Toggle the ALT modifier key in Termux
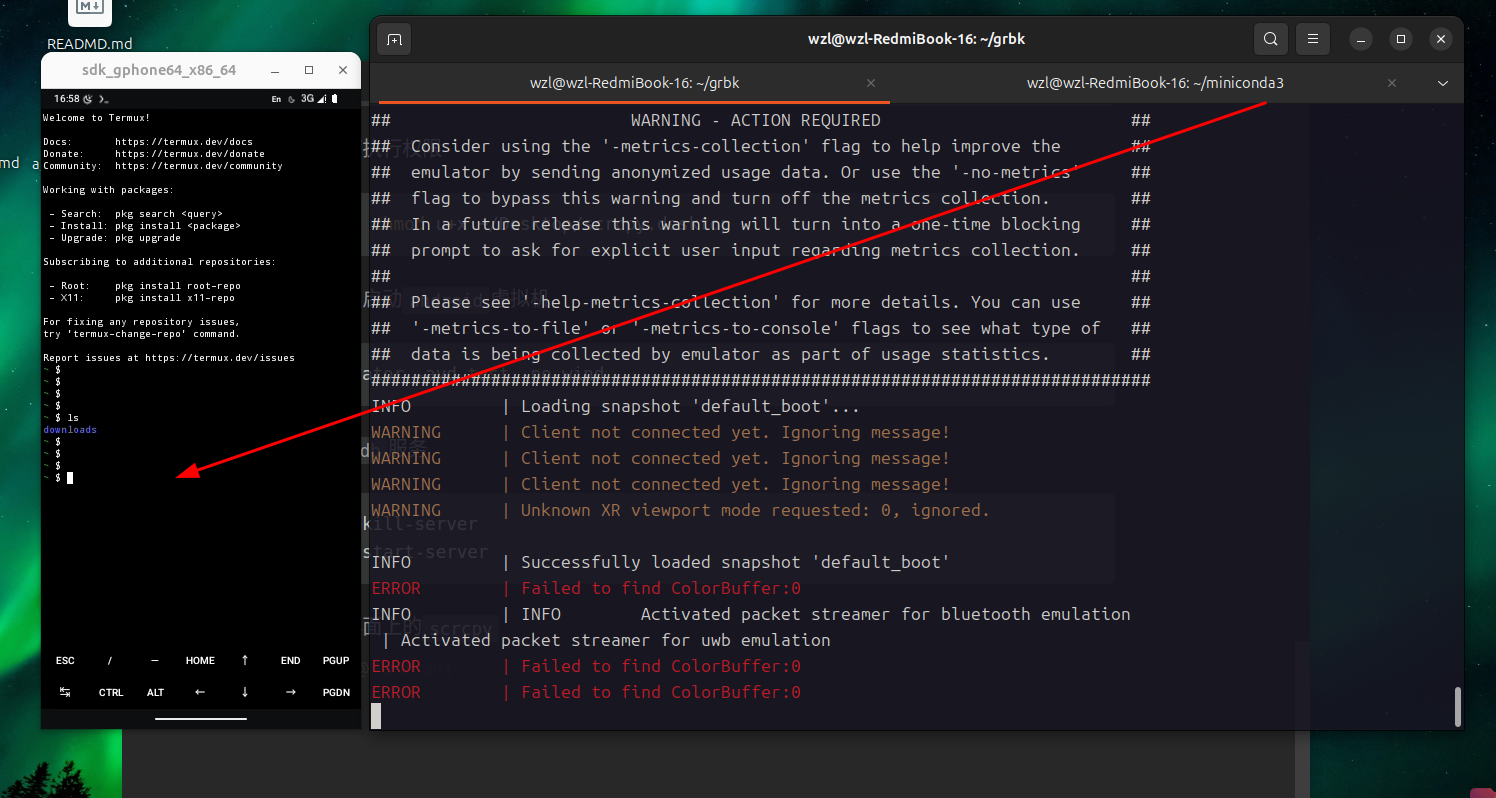The width and height of the screenshot is (1496, 798). click(x=155, y=692)
